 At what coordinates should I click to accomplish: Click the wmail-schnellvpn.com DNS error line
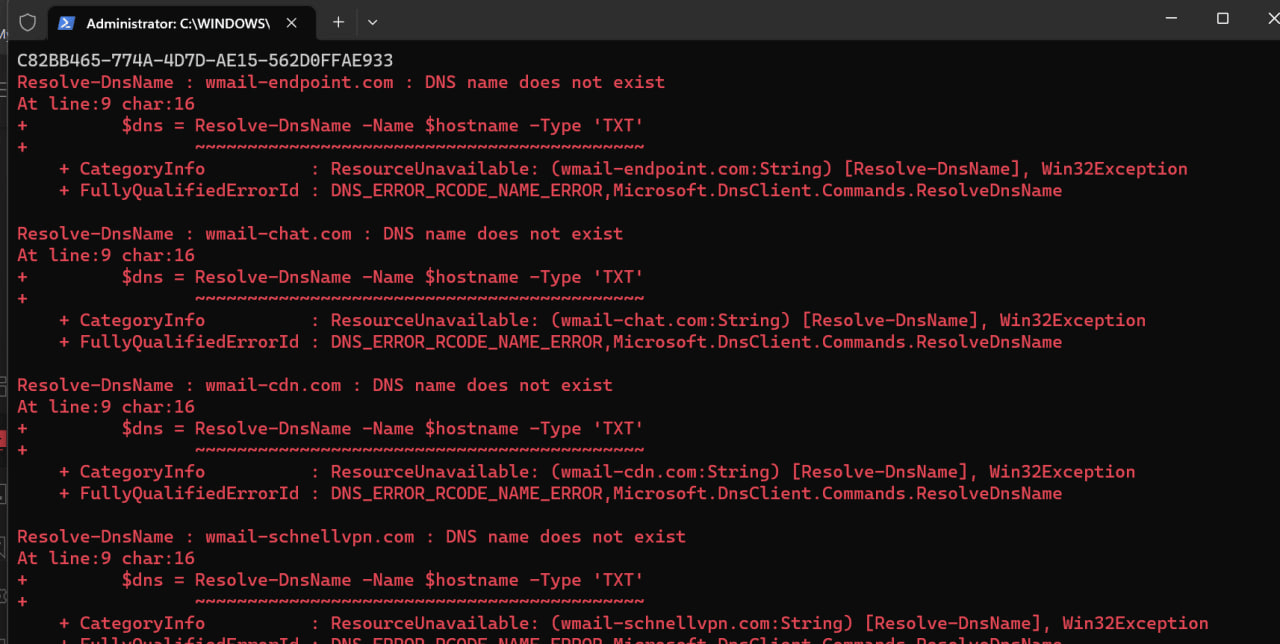tap(352, 537)
